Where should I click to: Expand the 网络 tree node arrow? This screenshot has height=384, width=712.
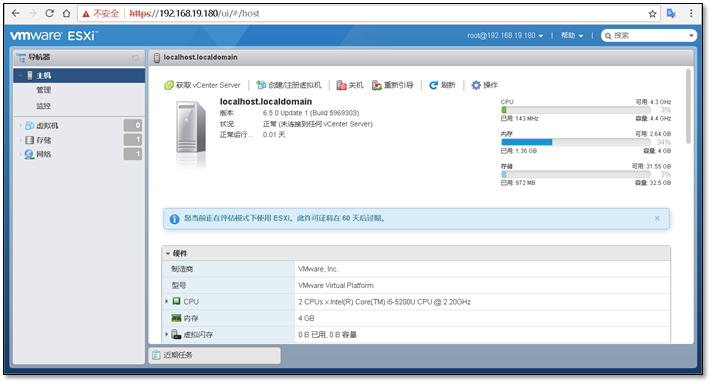(x=21, y=154)
